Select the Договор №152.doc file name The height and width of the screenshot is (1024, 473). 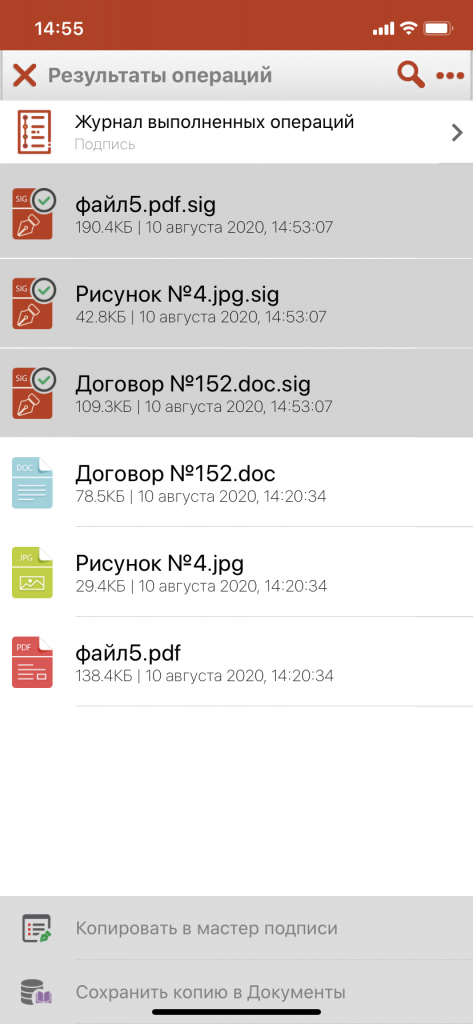(x=176, y=473)
